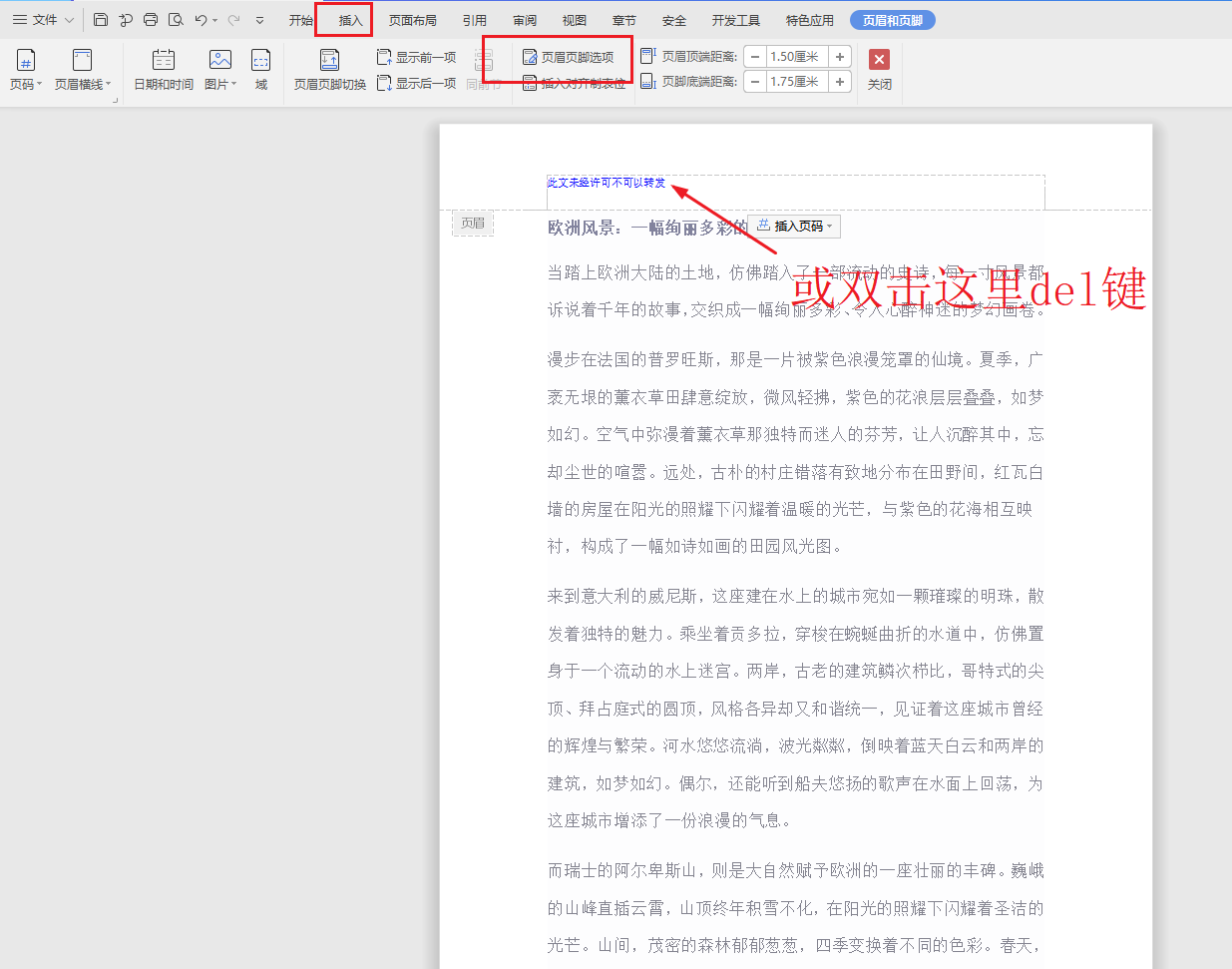Open the 图片 picture dropdown
Image resolution: width=1232 pixels, height=969 pixels.
pyautogui.click(x=220, y=70)
